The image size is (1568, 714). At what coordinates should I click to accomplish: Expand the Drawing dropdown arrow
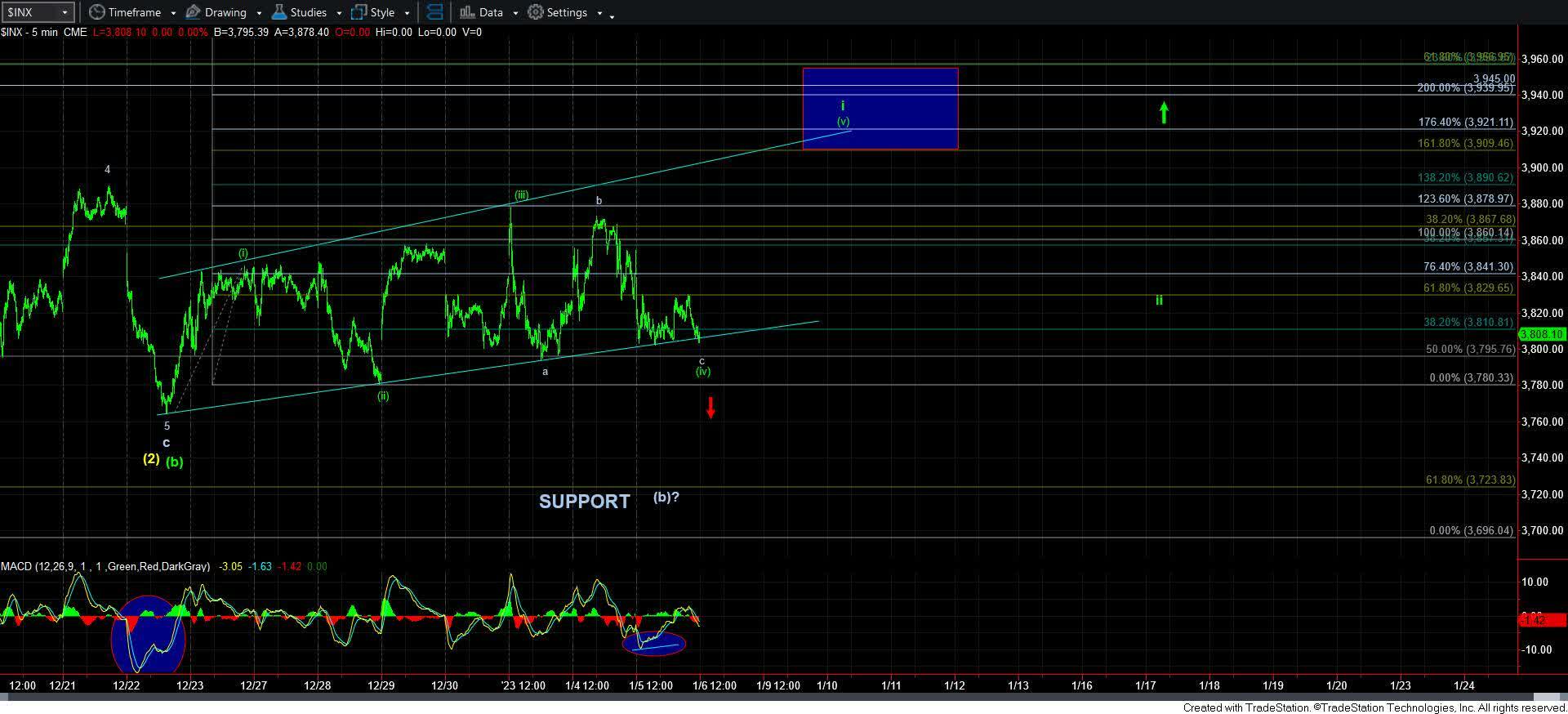click(x=259, y=13)
